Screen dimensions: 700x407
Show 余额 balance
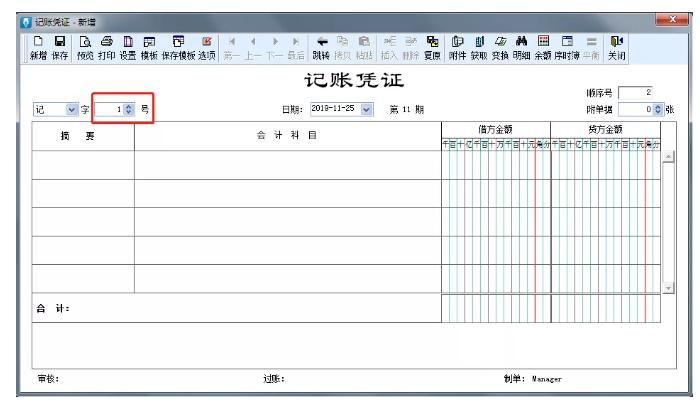pos(543,48)
